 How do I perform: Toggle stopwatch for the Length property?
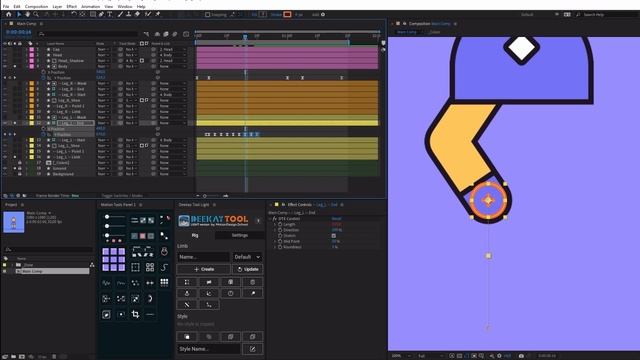[280, 224]
